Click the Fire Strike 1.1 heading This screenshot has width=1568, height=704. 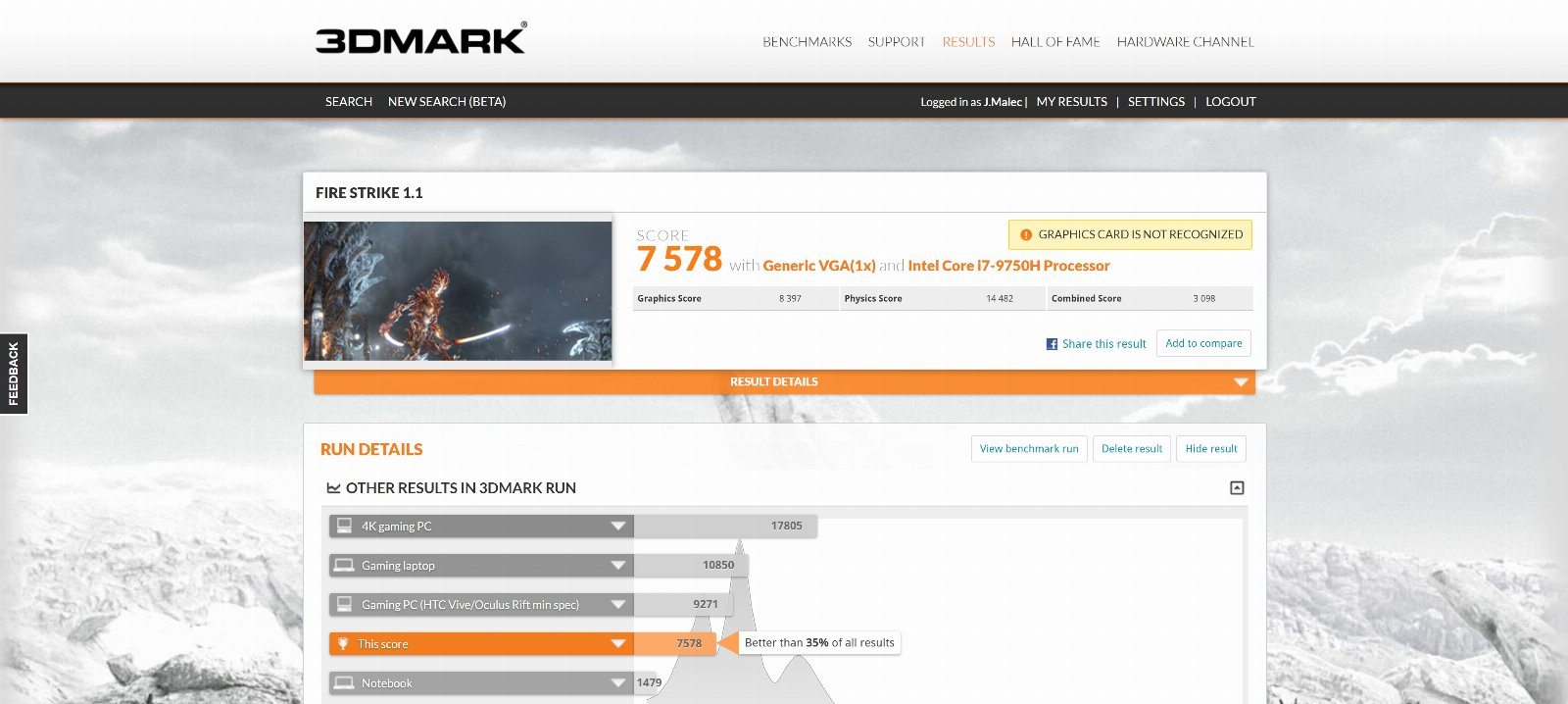pos(369,193)
